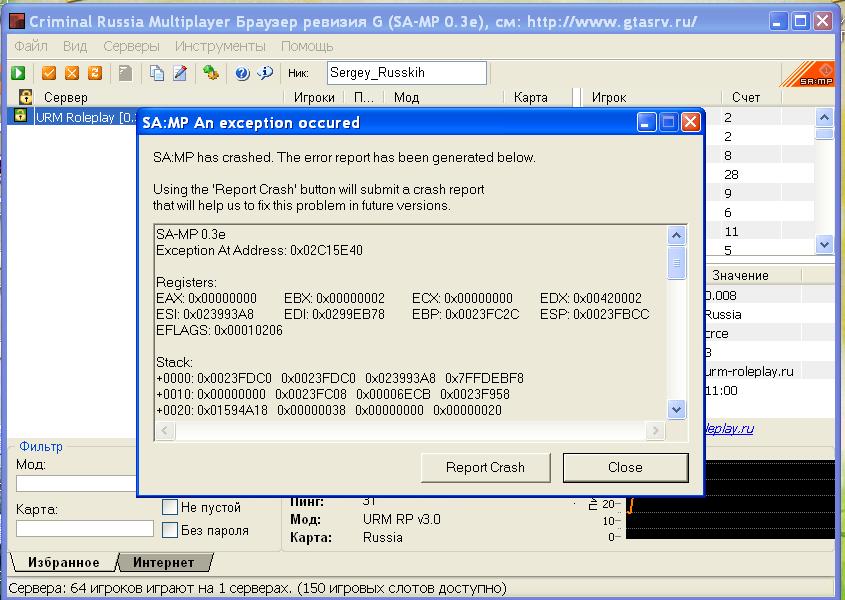845x600 pixels.
Task: Click the URM RP v3.0 mod value
Action: (x=401, y=519)
